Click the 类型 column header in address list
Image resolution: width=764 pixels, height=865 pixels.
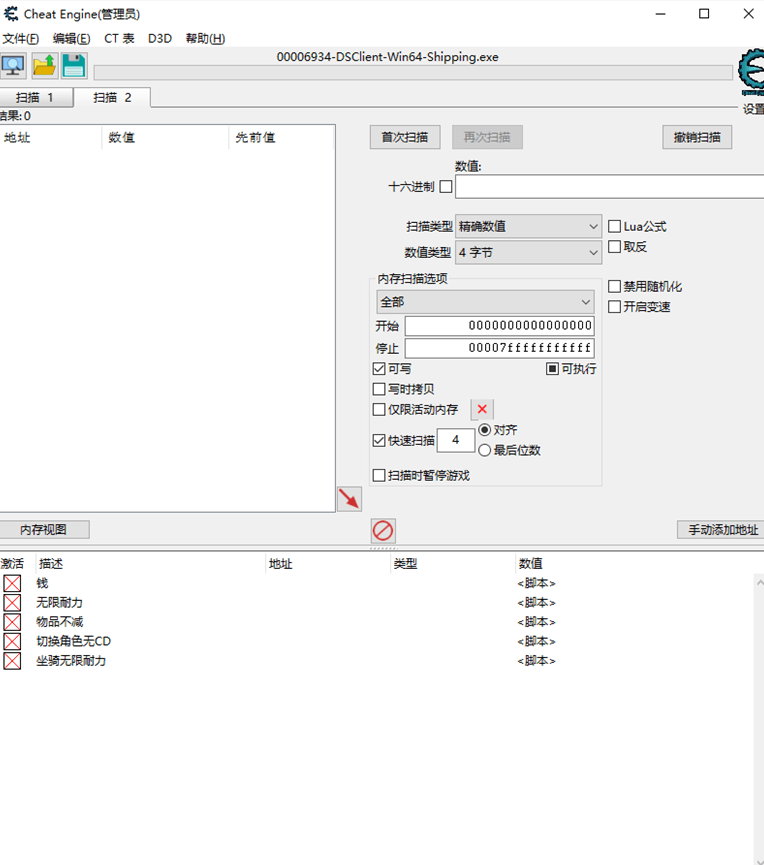click(x=452, y=563)
